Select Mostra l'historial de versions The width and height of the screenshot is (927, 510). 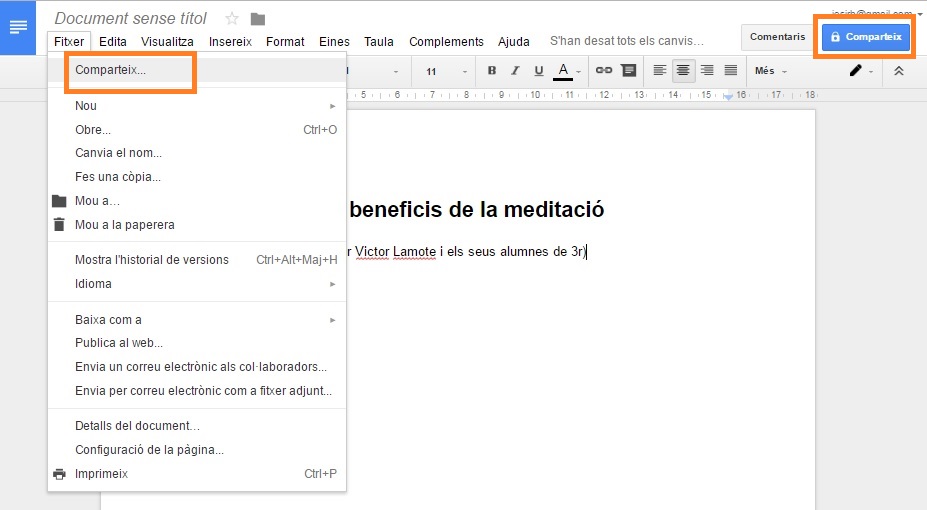tap(197, 260)
